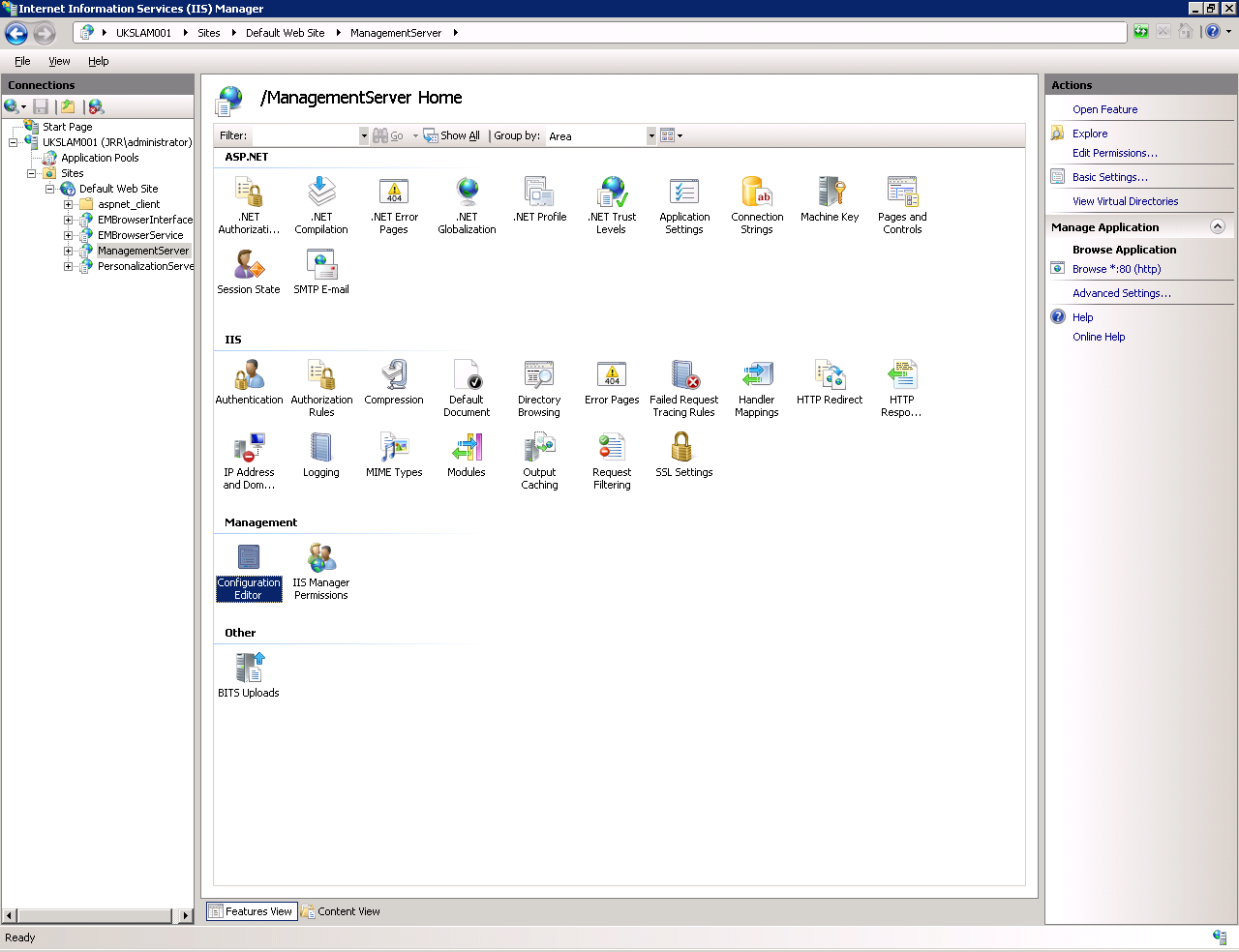Open the Machine Key feature
The width and height of the screenshot is (1239, 952).
tap(830, 199)
